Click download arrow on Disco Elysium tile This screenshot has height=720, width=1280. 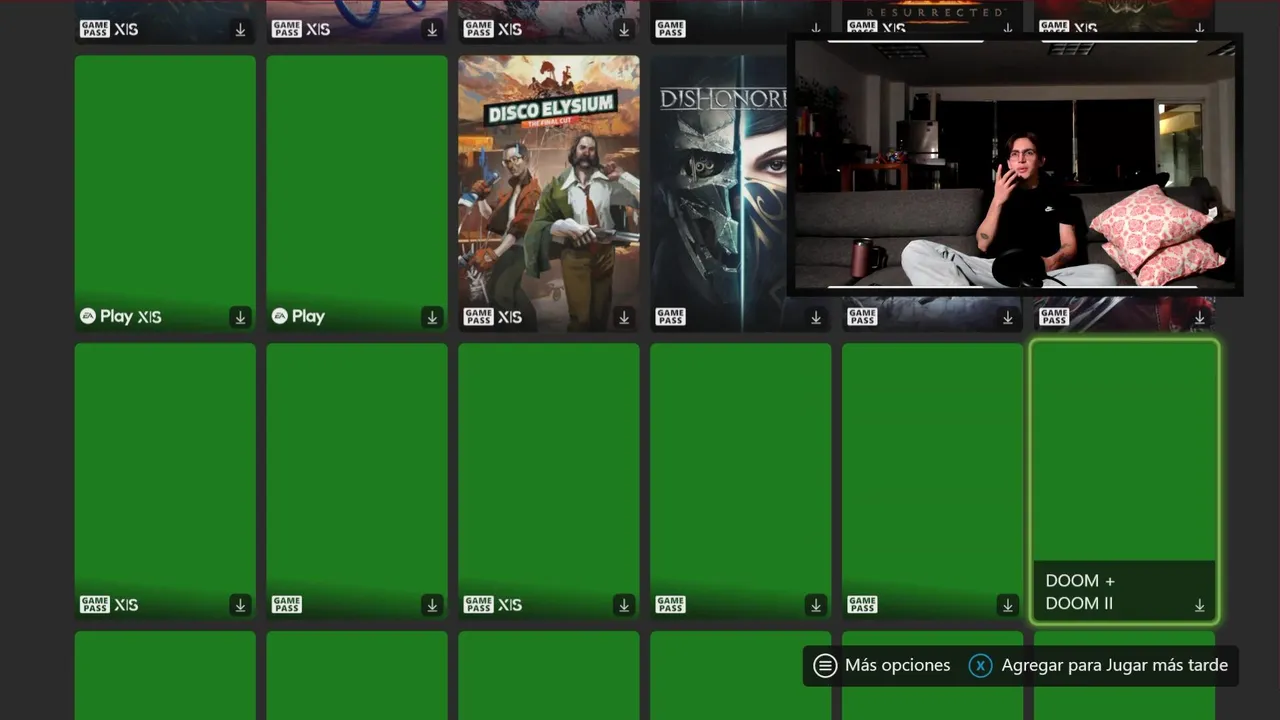click(x=624, y=317)
